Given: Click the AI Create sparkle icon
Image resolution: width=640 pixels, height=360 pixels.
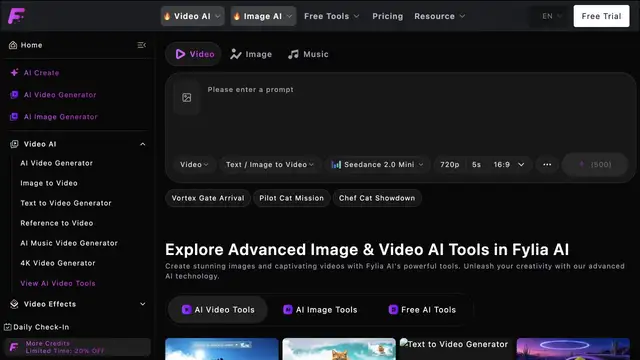Looking at the screenshot, I should 14,73.
